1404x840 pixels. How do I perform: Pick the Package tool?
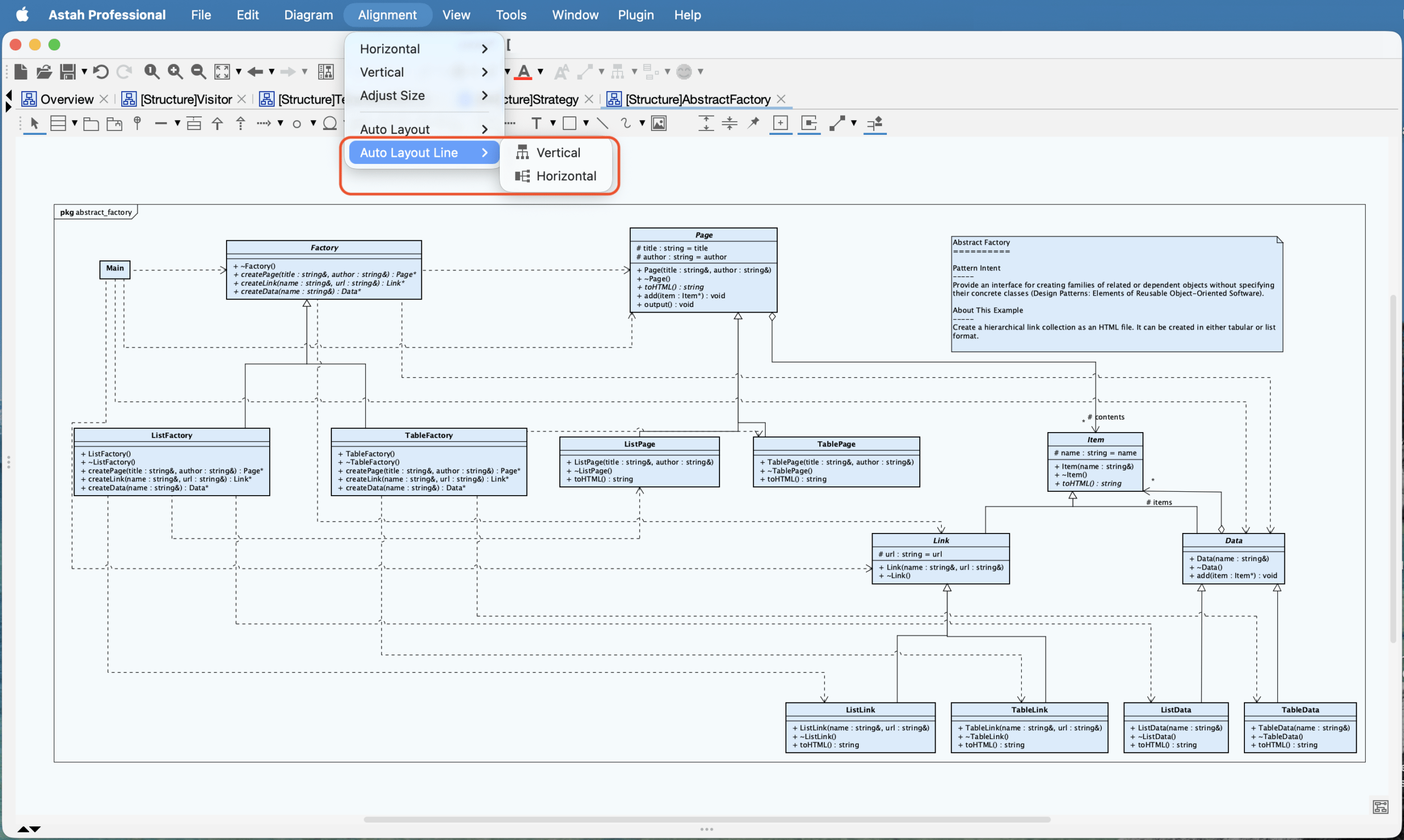pyautogui.click(x=90, y=123)
